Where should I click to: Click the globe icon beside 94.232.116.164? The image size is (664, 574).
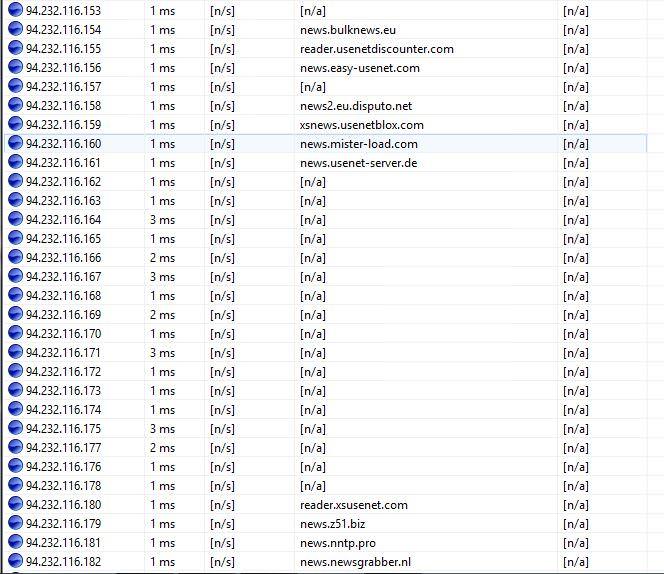[x=15, y=219]
